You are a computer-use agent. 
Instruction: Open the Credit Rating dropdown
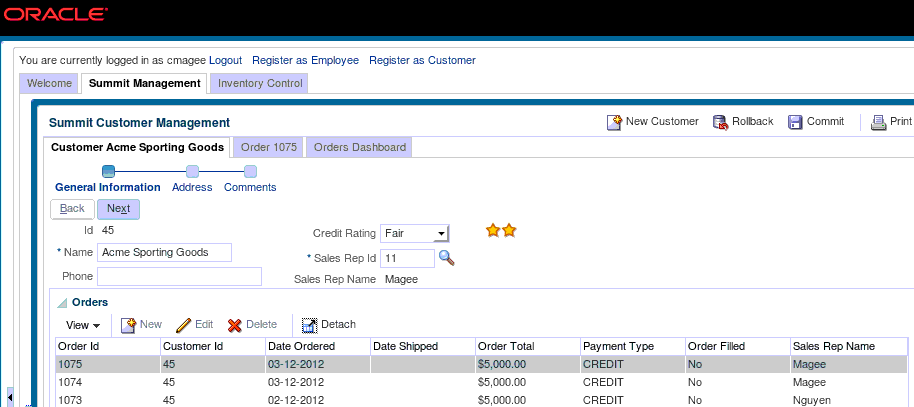pyautogui.click(x=441, y=234)
